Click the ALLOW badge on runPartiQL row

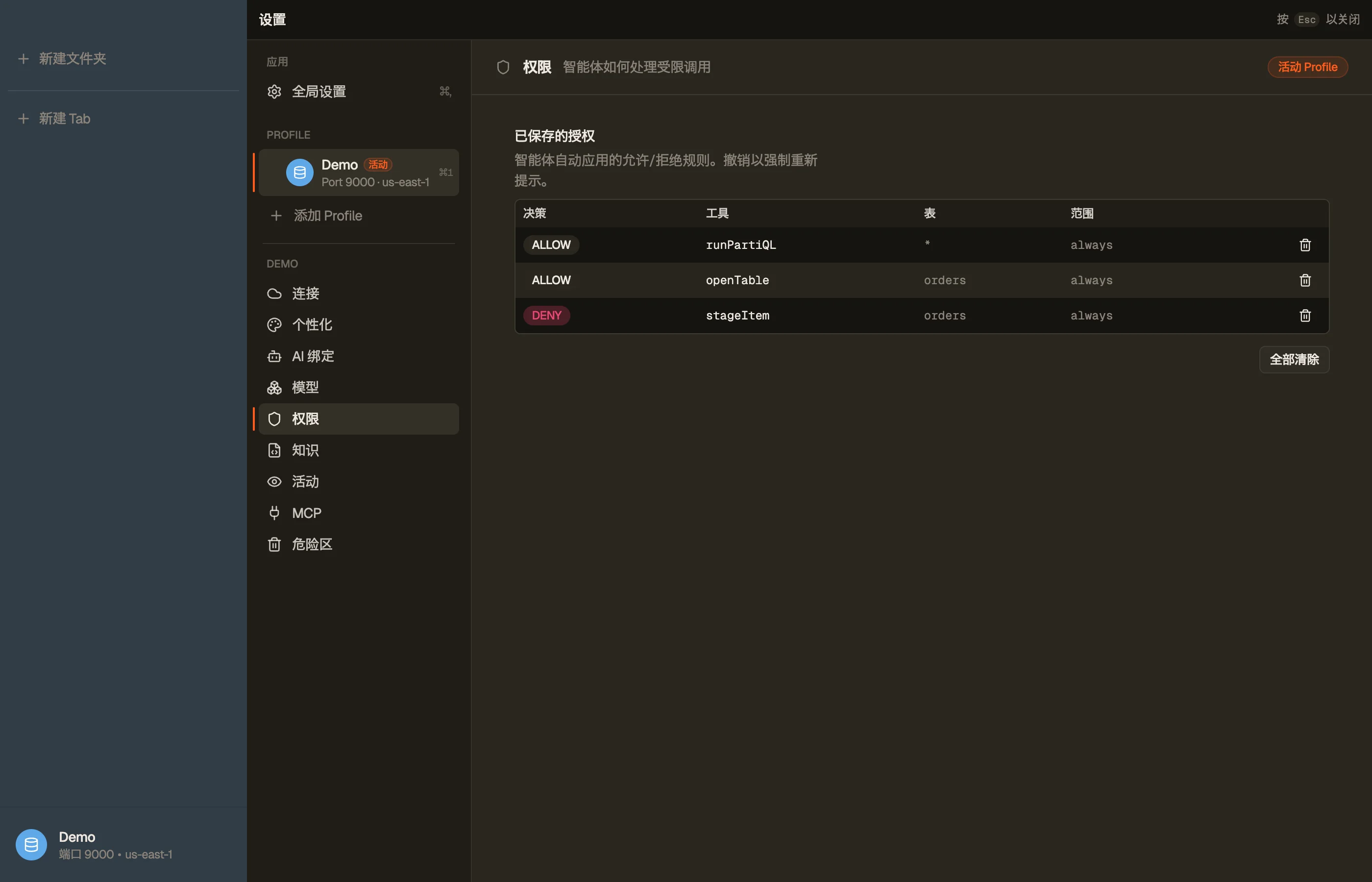(x=551, y=245)
